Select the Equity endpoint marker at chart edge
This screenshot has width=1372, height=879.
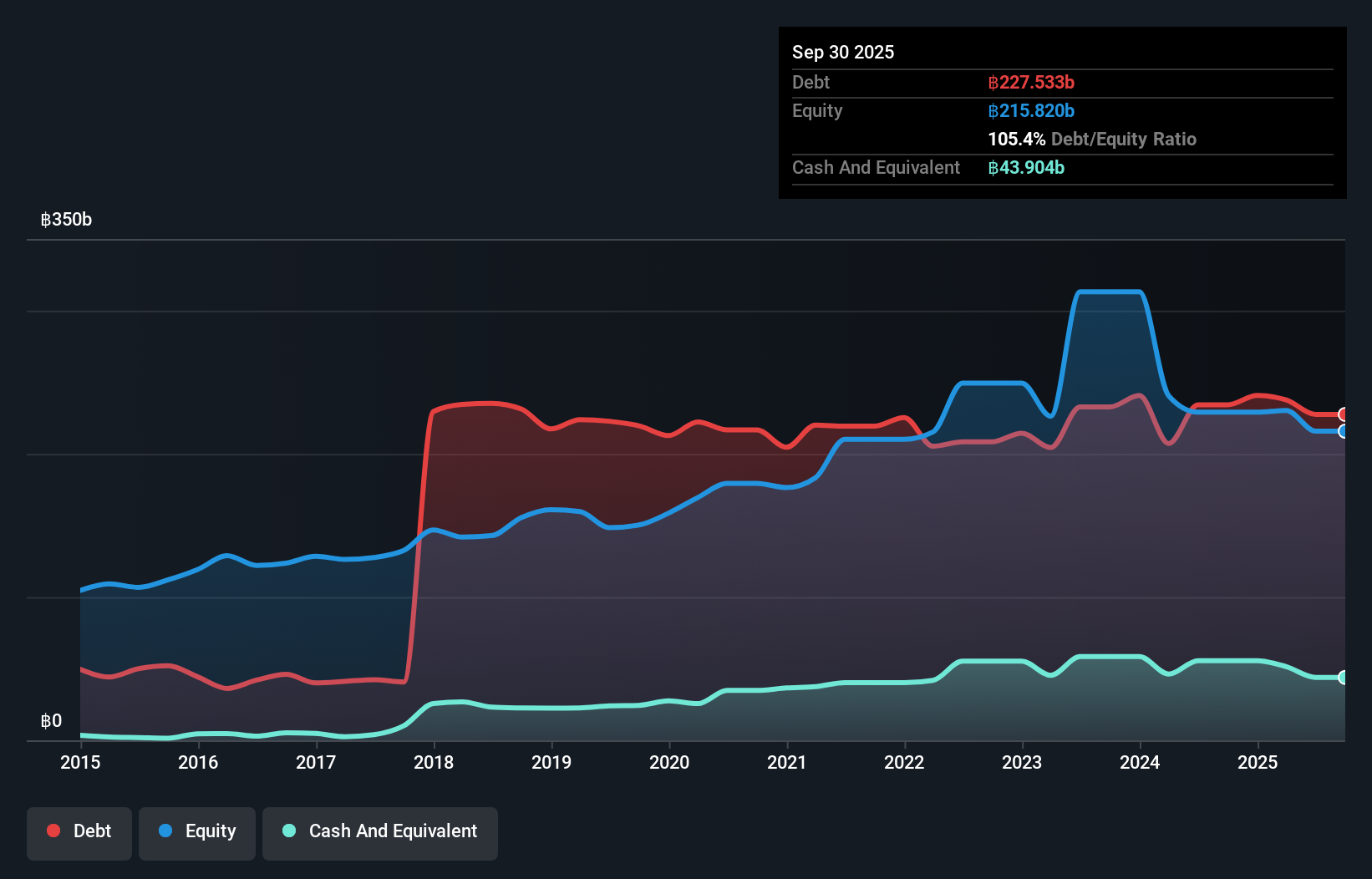(1344, 432)
